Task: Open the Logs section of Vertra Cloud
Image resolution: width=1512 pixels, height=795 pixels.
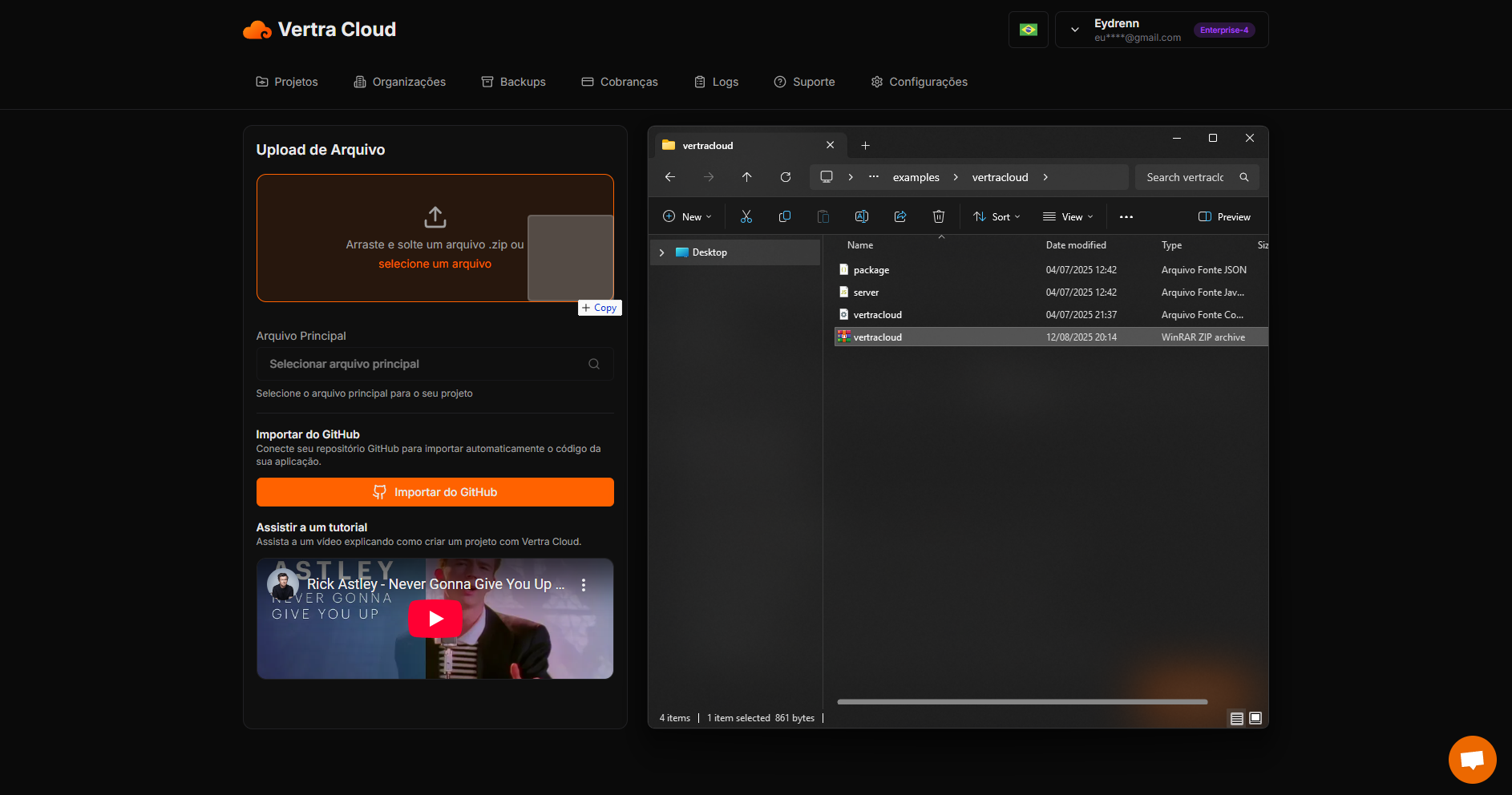Action: coord(716,81)
